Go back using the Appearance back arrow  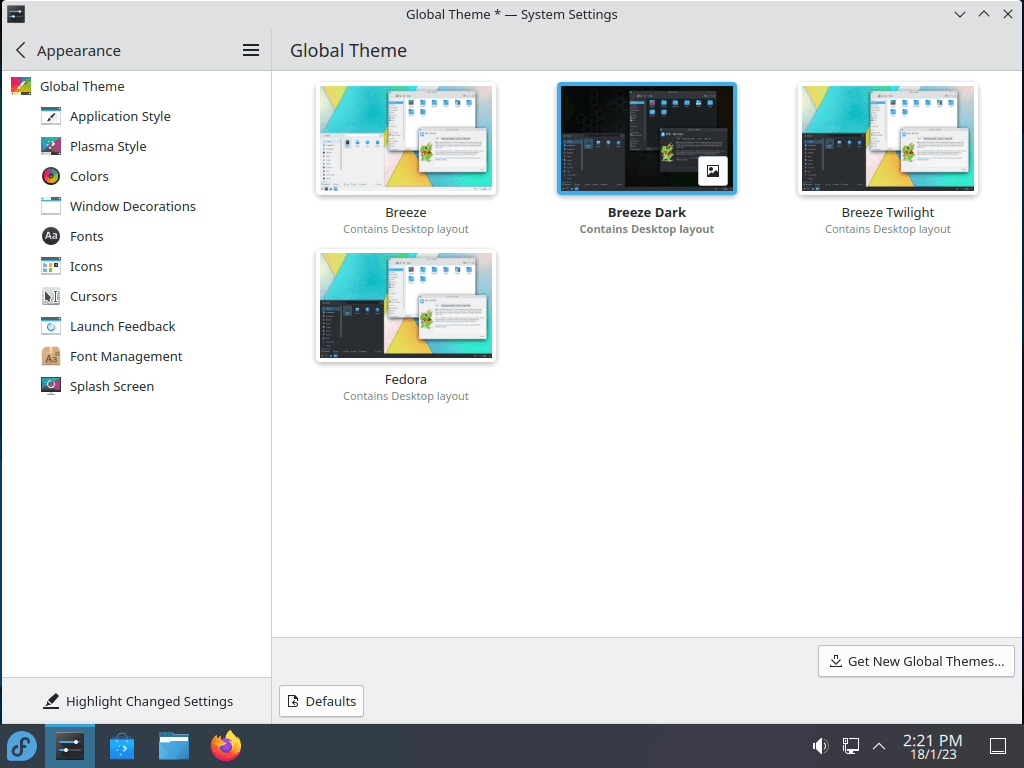(19, 50)
